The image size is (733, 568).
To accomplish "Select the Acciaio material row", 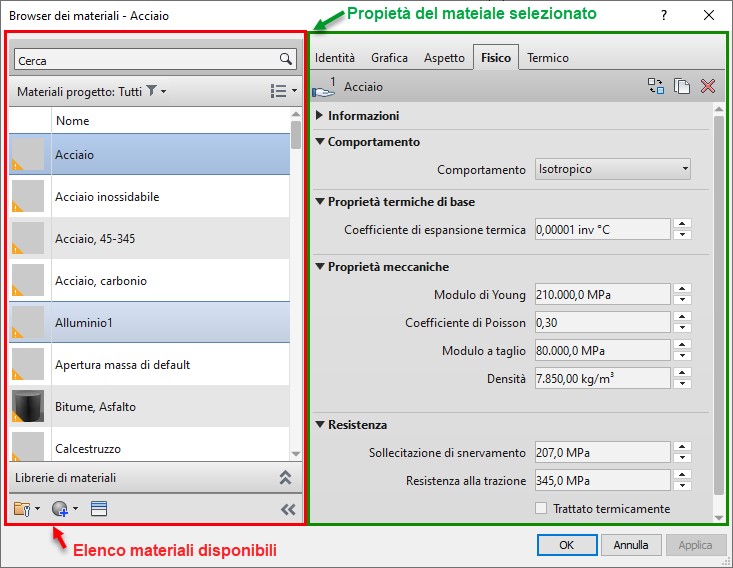I will click(x=149, y=154).
